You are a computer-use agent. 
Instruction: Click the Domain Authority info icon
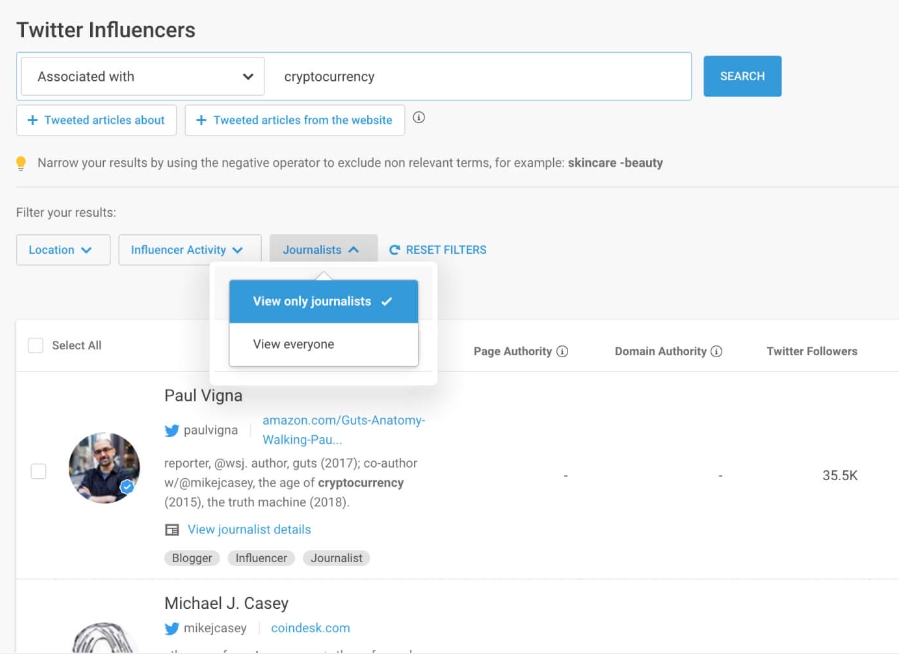[x=717, y=351]
